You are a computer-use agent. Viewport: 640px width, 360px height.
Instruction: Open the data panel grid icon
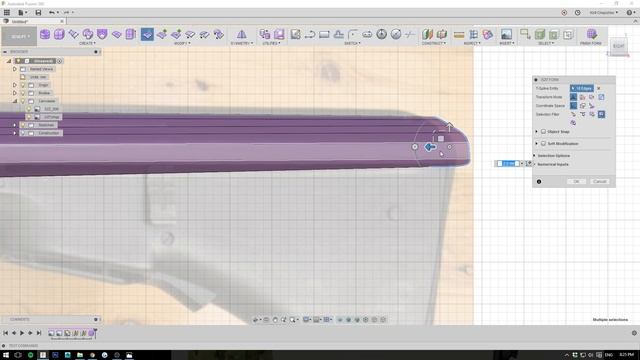[x=7, y=13]
